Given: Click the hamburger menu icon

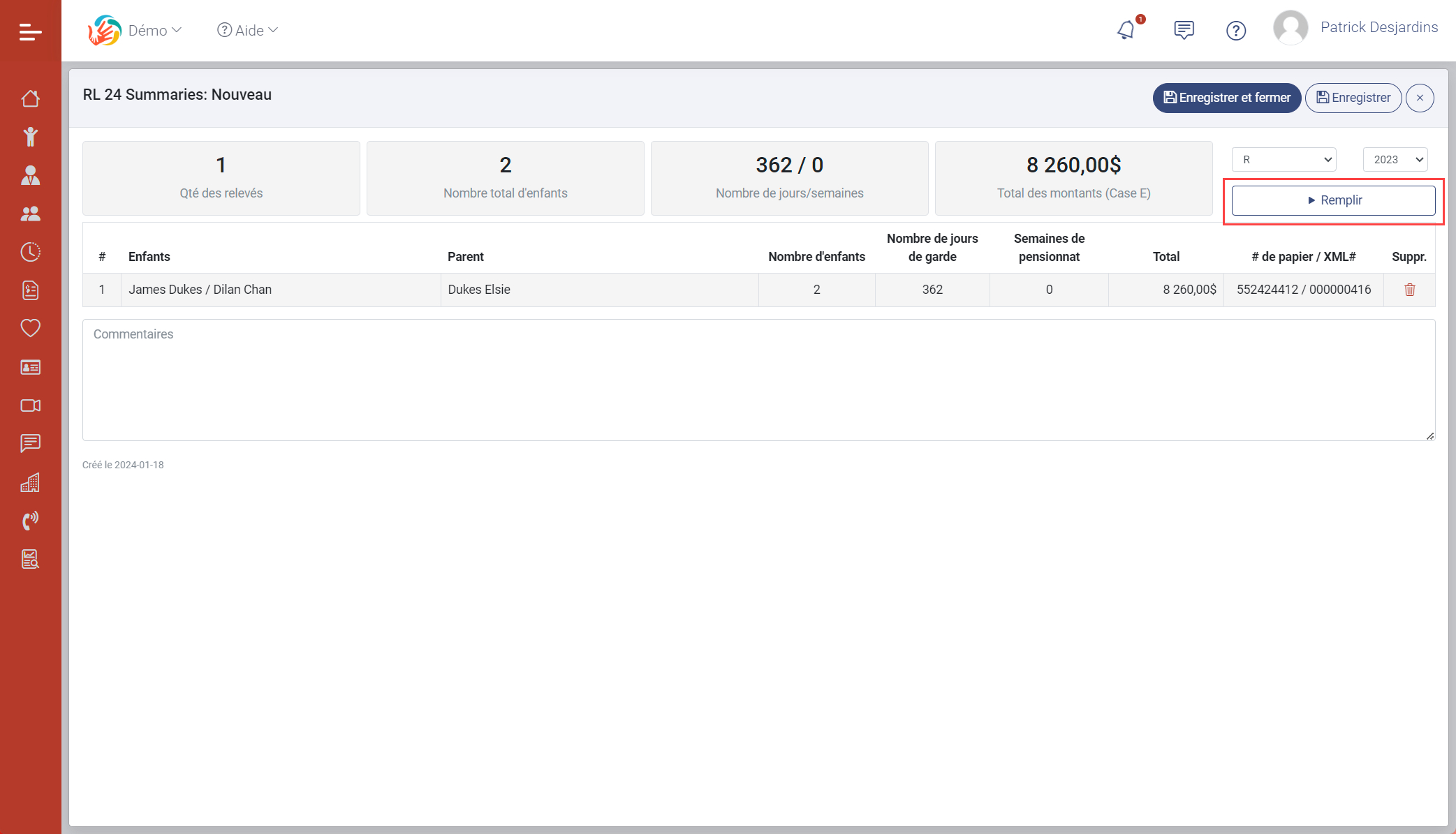Looking at the screenshot, I should pyautogui.click(x=30, y=31).
